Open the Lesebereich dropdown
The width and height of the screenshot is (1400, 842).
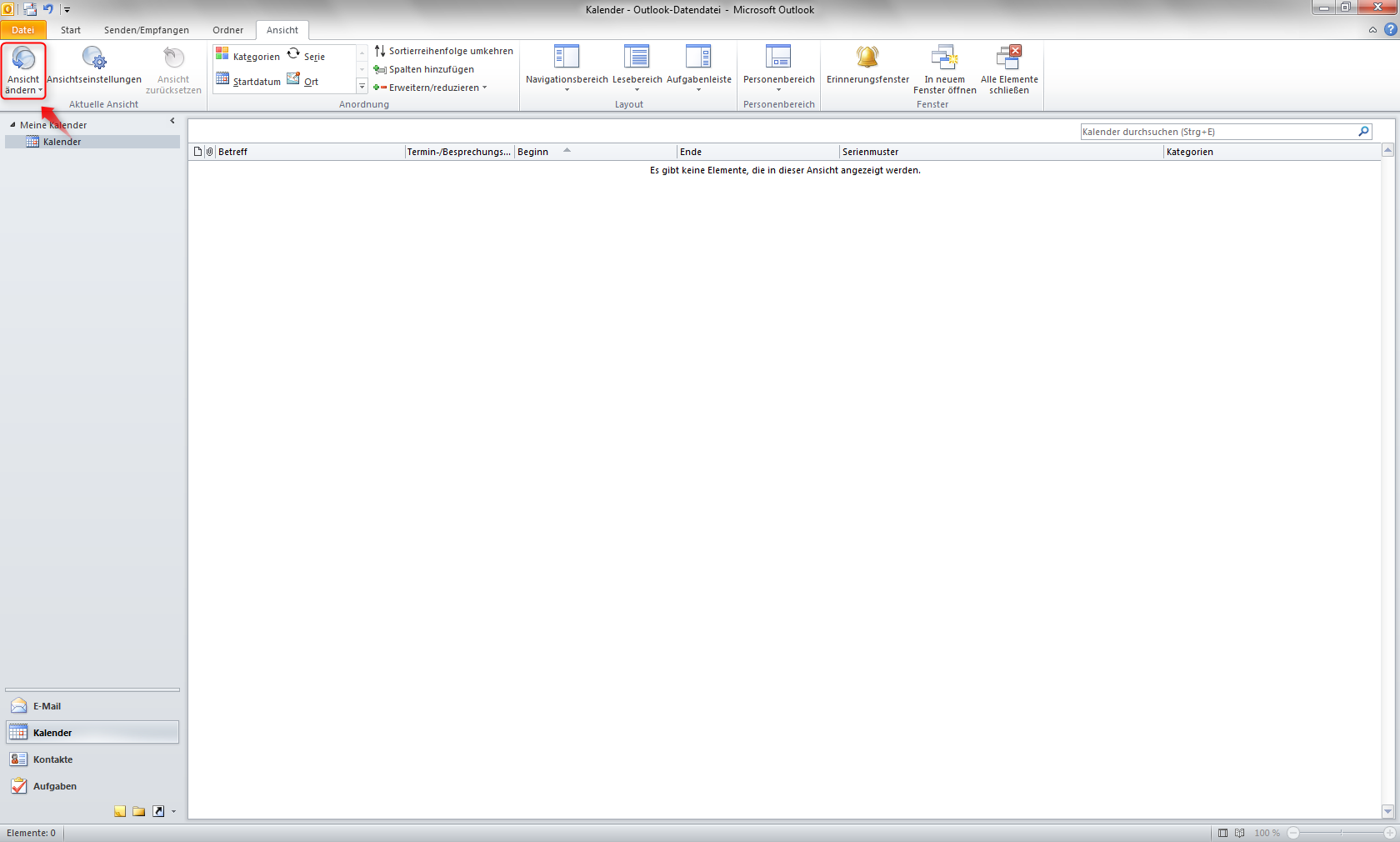click(x=637, y=70)
